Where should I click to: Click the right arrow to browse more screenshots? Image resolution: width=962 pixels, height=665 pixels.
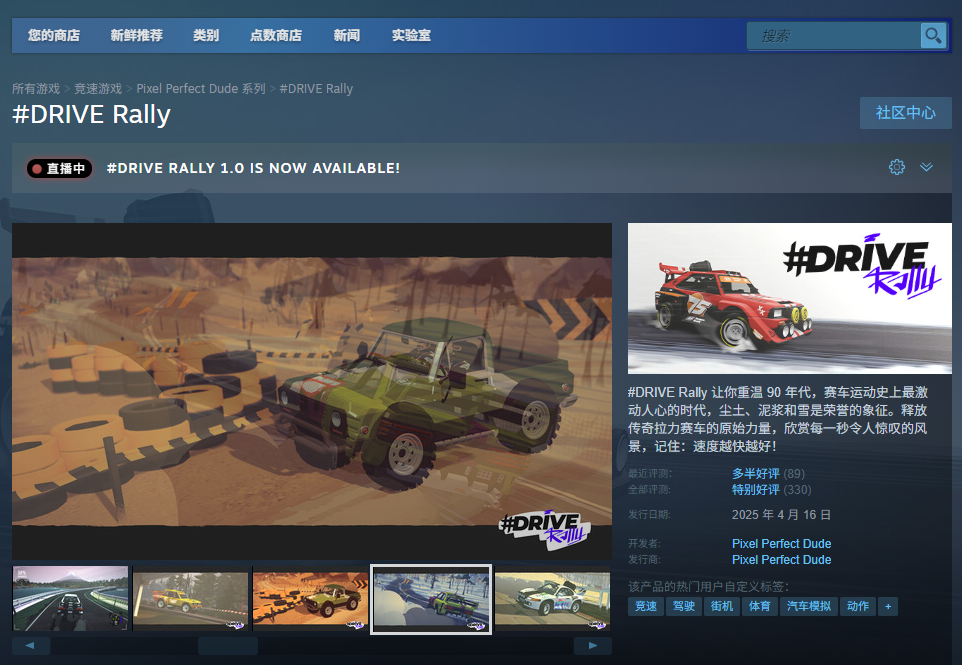(x=594, y=645)
